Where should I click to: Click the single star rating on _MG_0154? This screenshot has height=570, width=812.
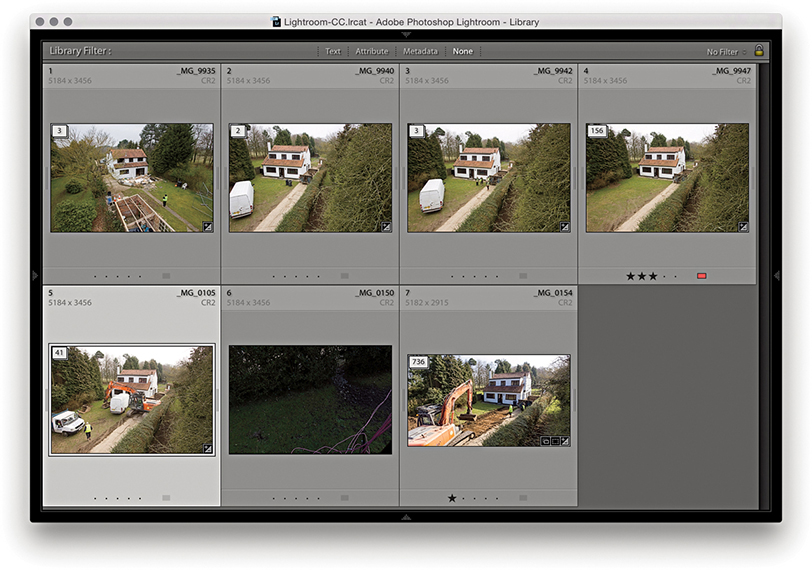(452, 498)
